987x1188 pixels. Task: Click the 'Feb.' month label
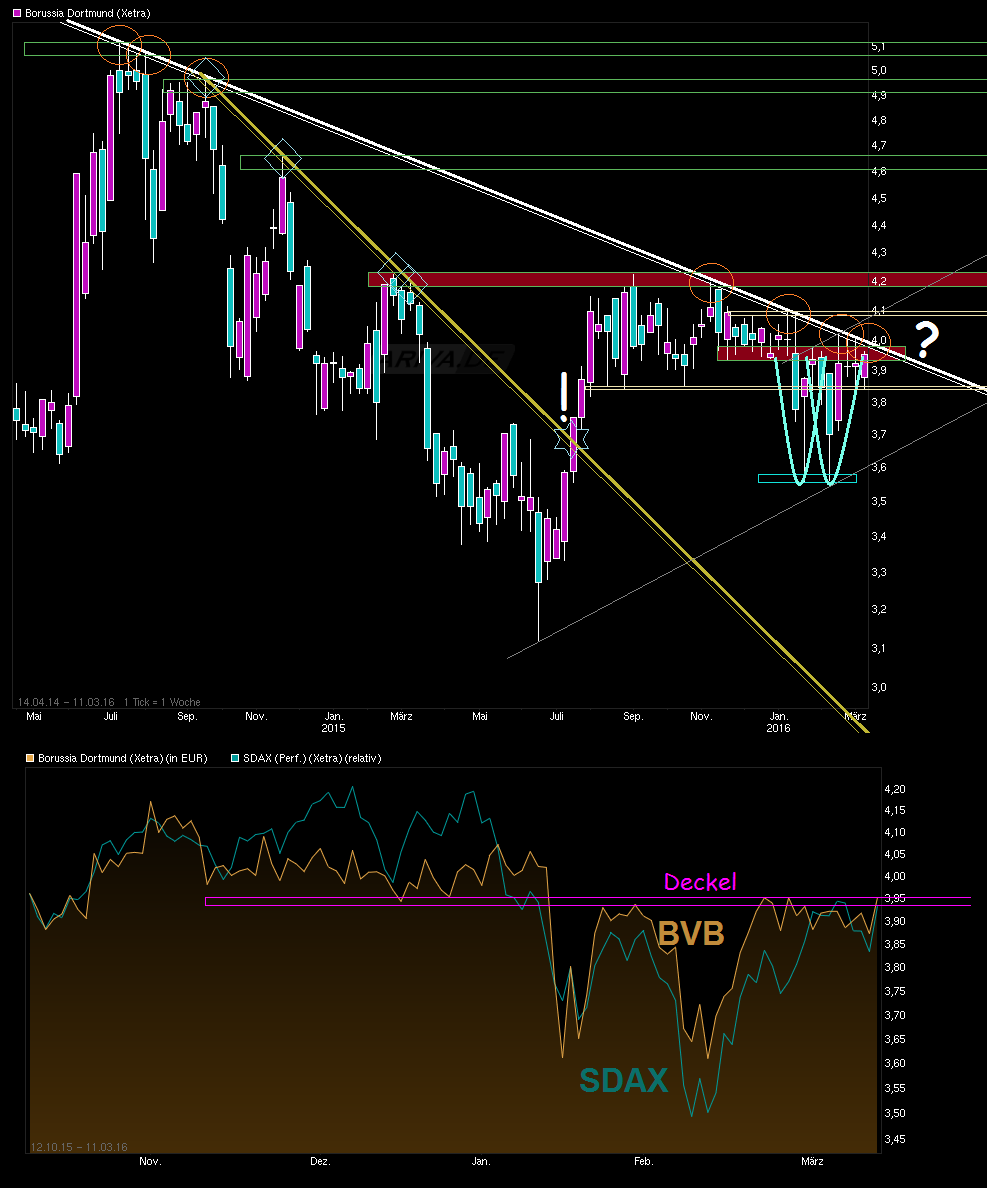tap(643, 1161)
